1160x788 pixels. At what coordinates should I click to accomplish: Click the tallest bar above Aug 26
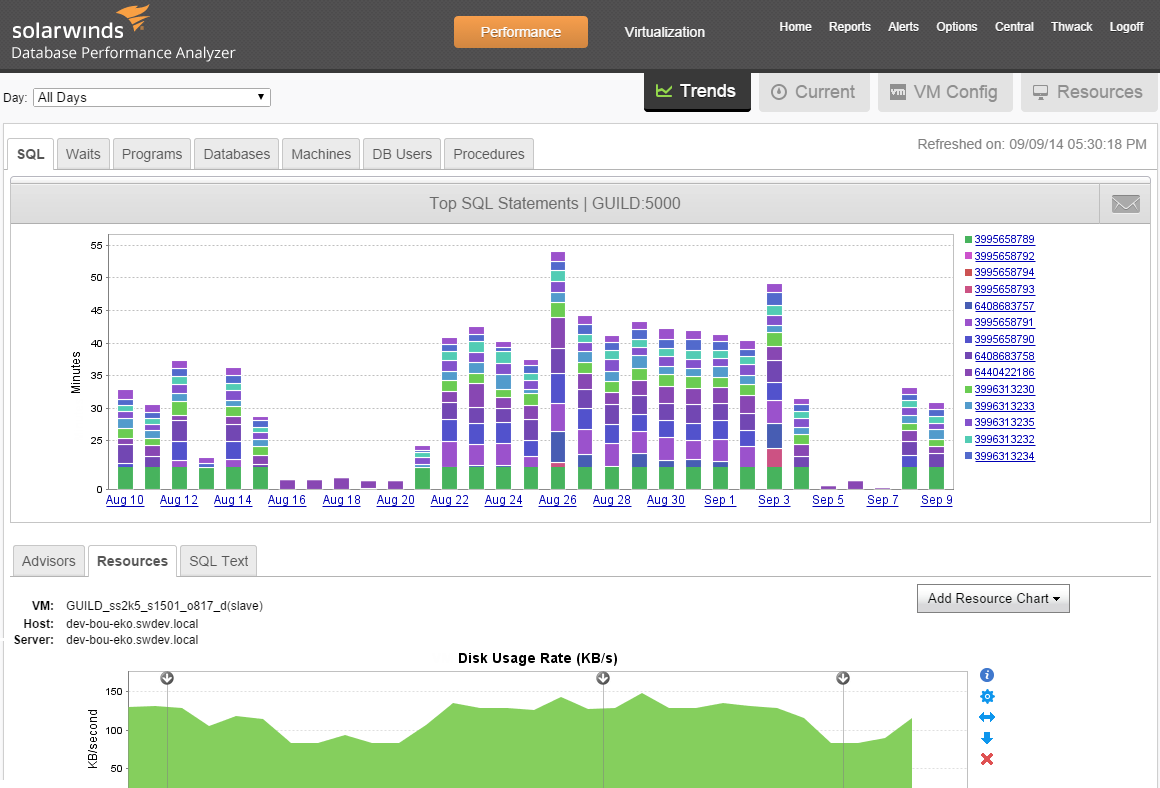click(x=558, y=370)
